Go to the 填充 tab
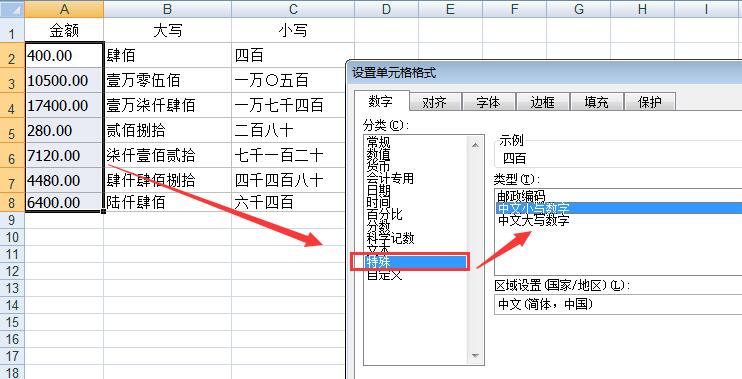 pyautogui.click(x=596, y=102)
